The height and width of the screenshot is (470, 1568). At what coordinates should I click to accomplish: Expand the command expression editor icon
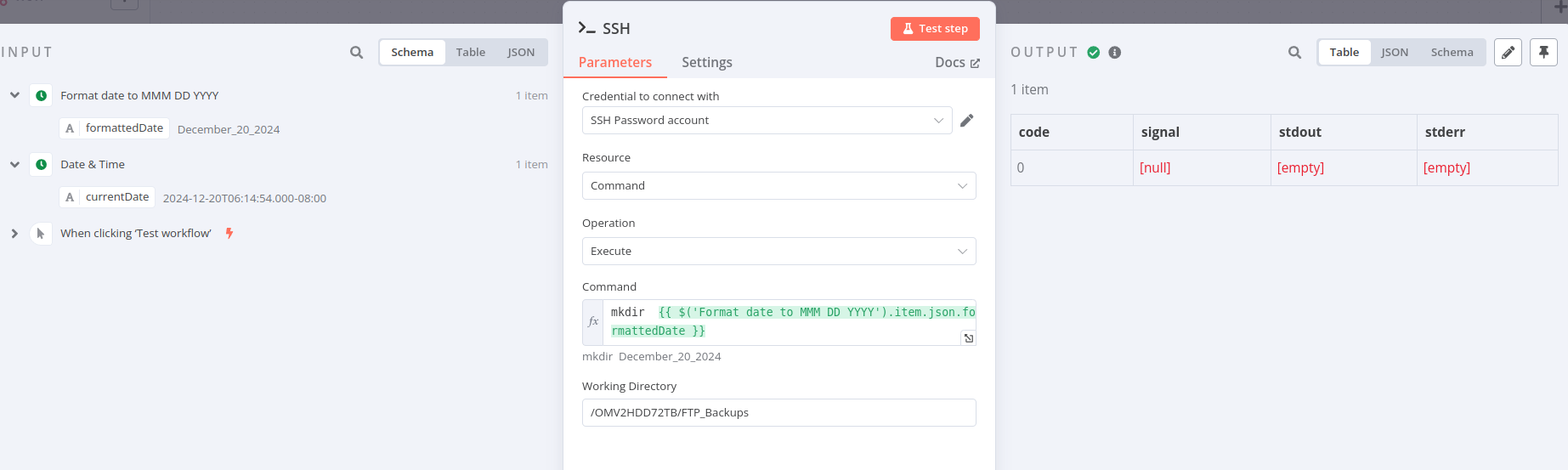pyautogui.click(x=968, y=338)
